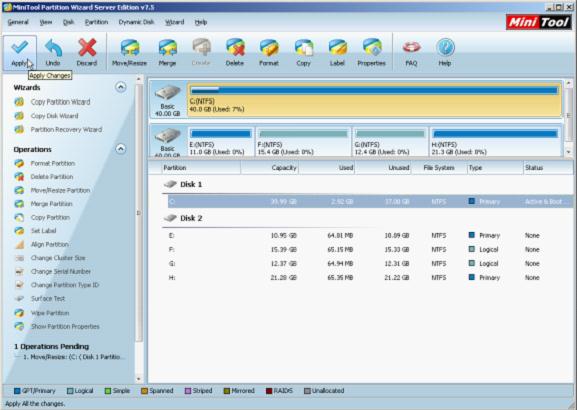Image resolution: width=577 pixels, height=410 pixels.
Task: Open the FAQ lifebuoy icon
Action: click(411, 47)
